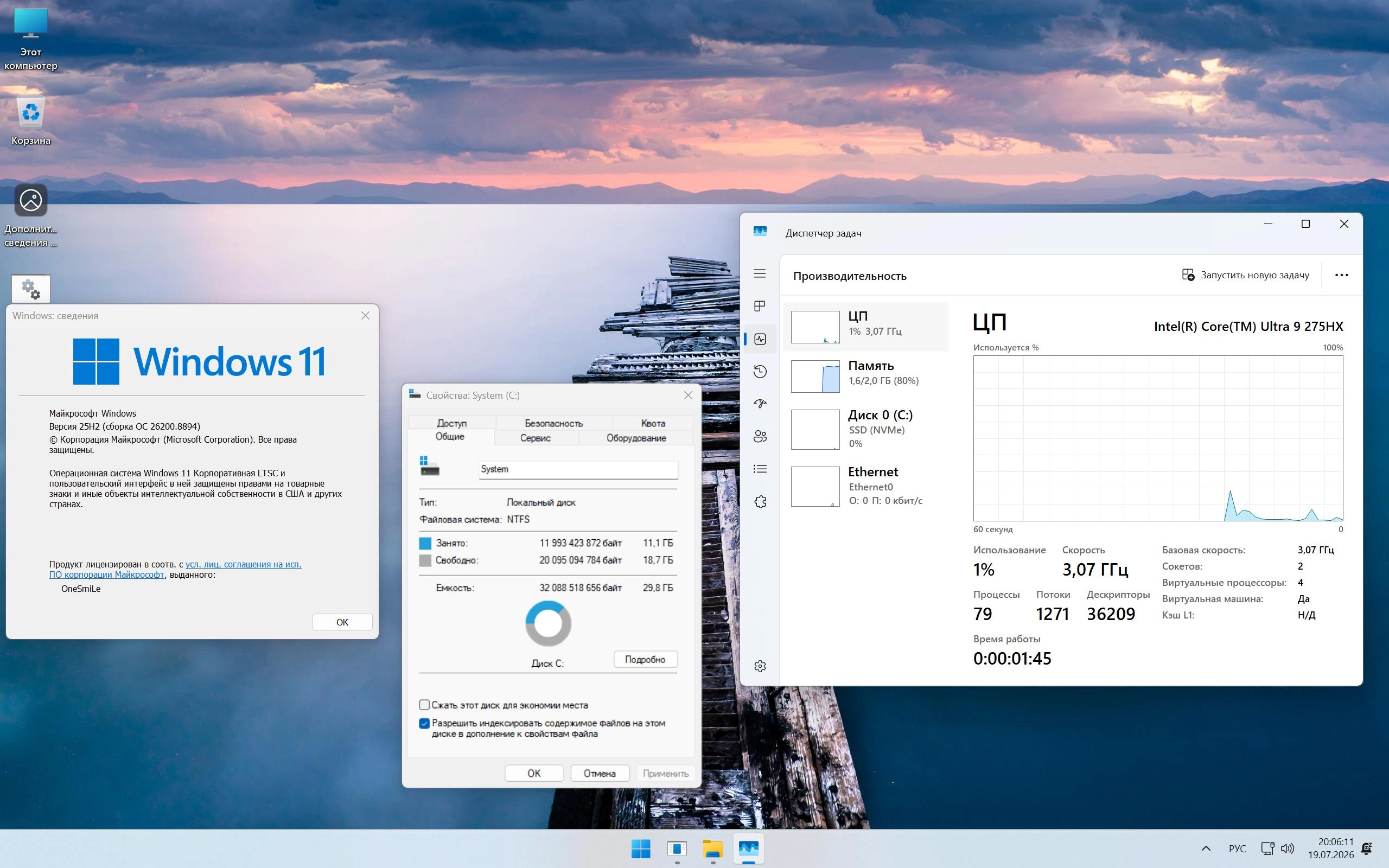The image size is (1389, 868).
Task: Open App history page in Task Manager
Action: coord(760,372)
